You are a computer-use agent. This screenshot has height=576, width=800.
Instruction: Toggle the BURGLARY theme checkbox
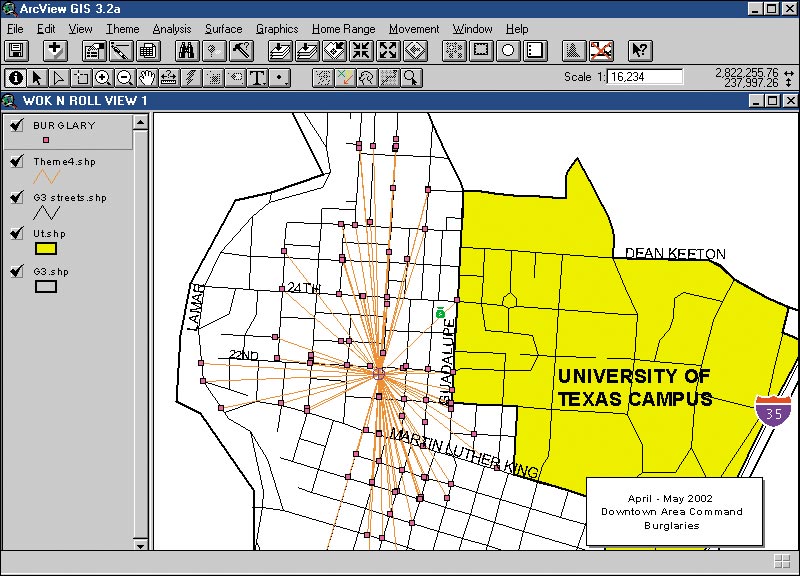(17, 125)
